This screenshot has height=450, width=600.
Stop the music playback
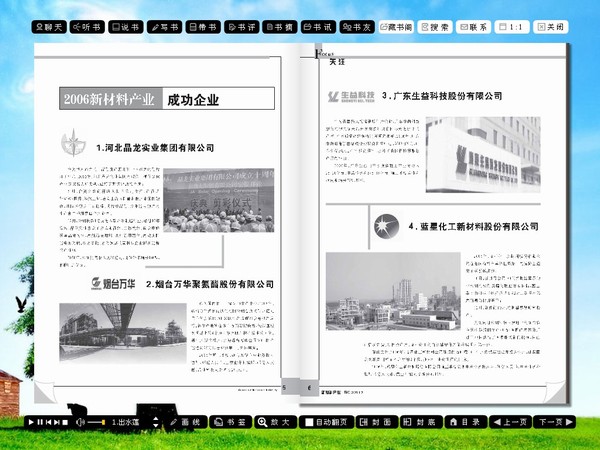coord(65,422)
